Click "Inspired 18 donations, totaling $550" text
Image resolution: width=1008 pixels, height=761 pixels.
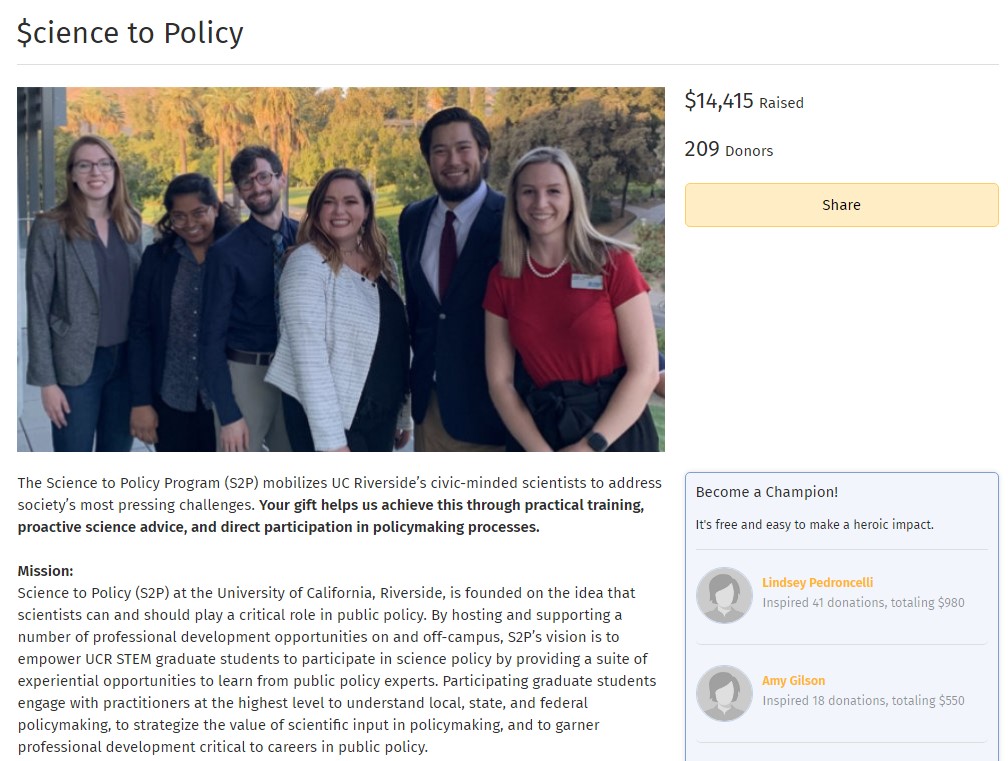[863, 701]
